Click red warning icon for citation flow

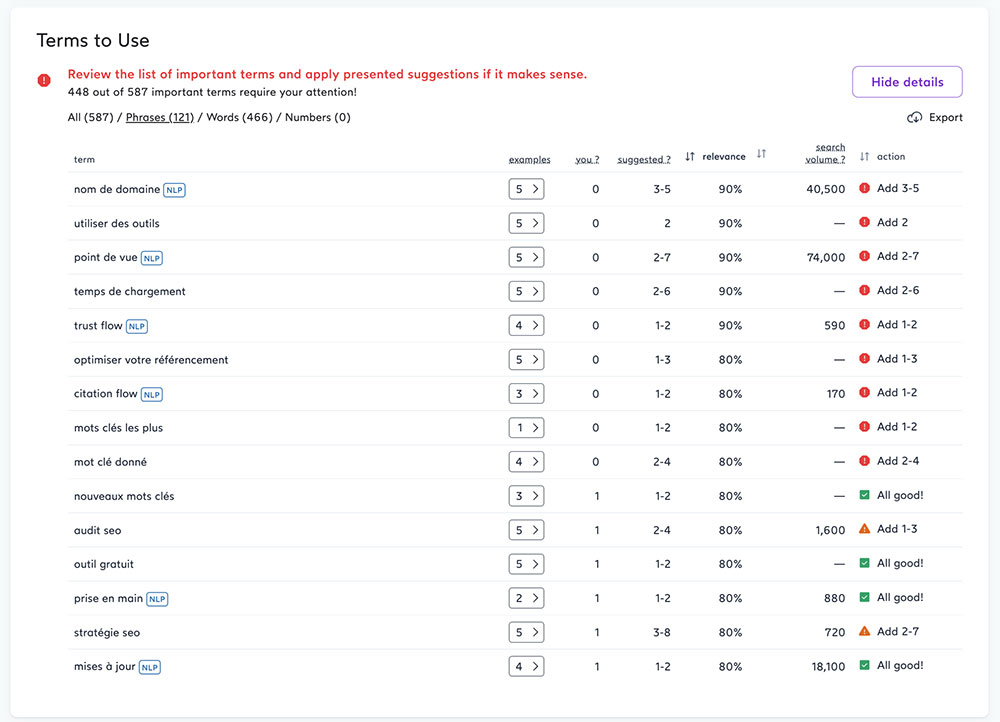(864, 392)
